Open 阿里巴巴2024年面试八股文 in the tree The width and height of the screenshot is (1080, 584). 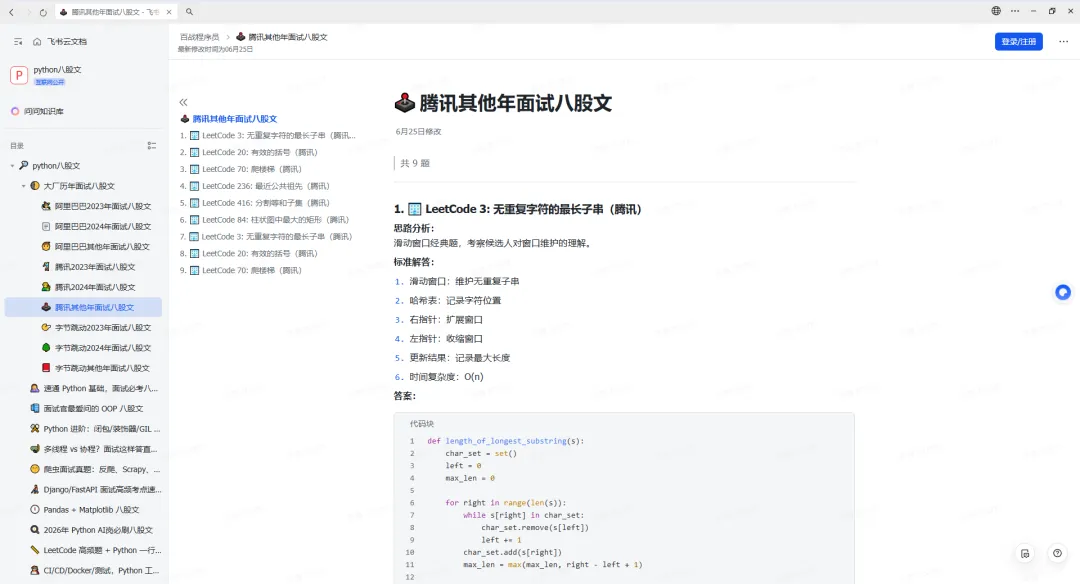click(x=103, y=227)
